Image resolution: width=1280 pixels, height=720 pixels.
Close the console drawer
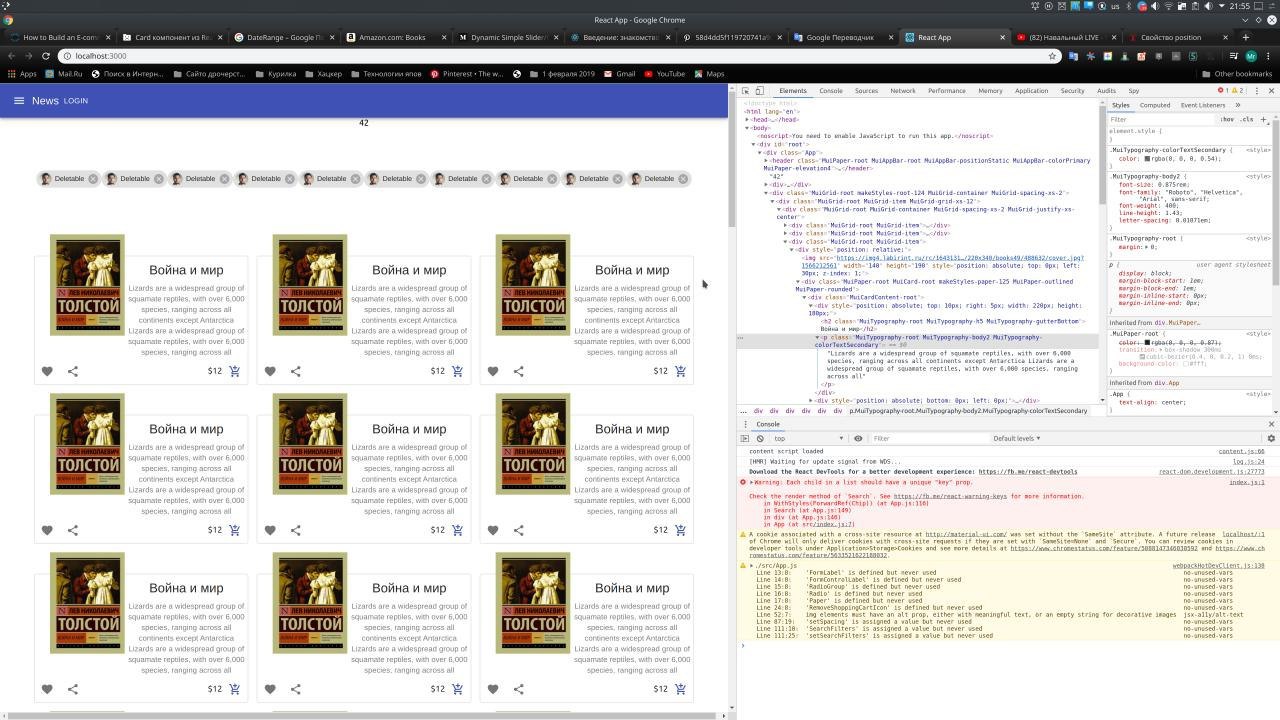tap(1271, 424)
